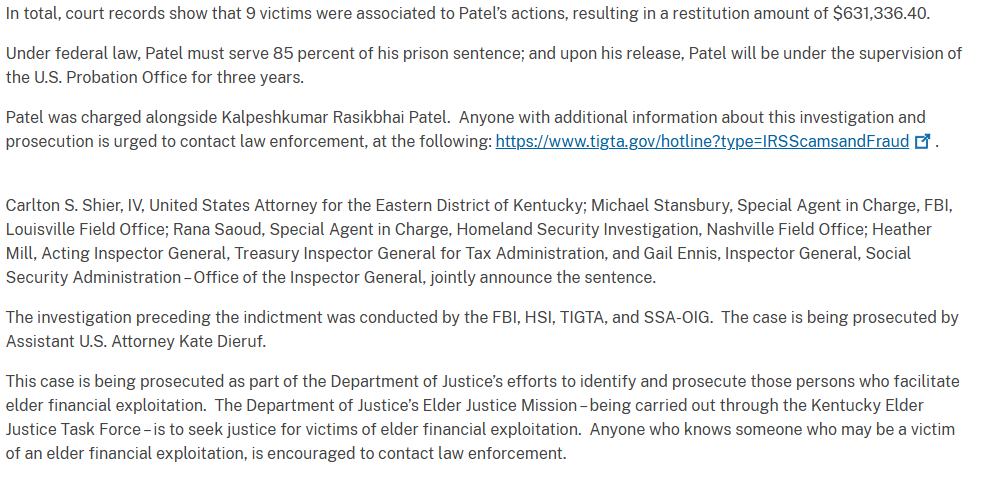Click the final line 'is encouraged to contact law enforcement'

pos(408,454)
